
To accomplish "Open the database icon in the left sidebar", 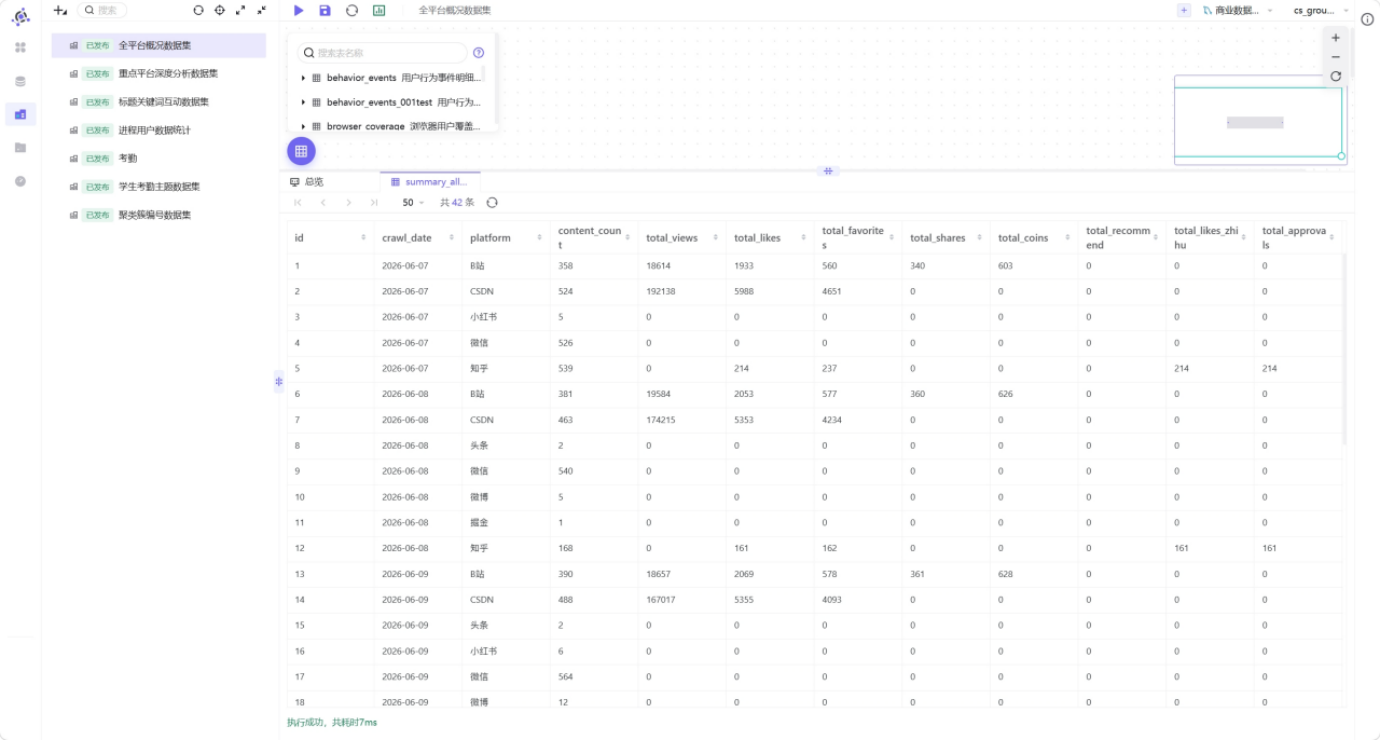I will [20, 81].
